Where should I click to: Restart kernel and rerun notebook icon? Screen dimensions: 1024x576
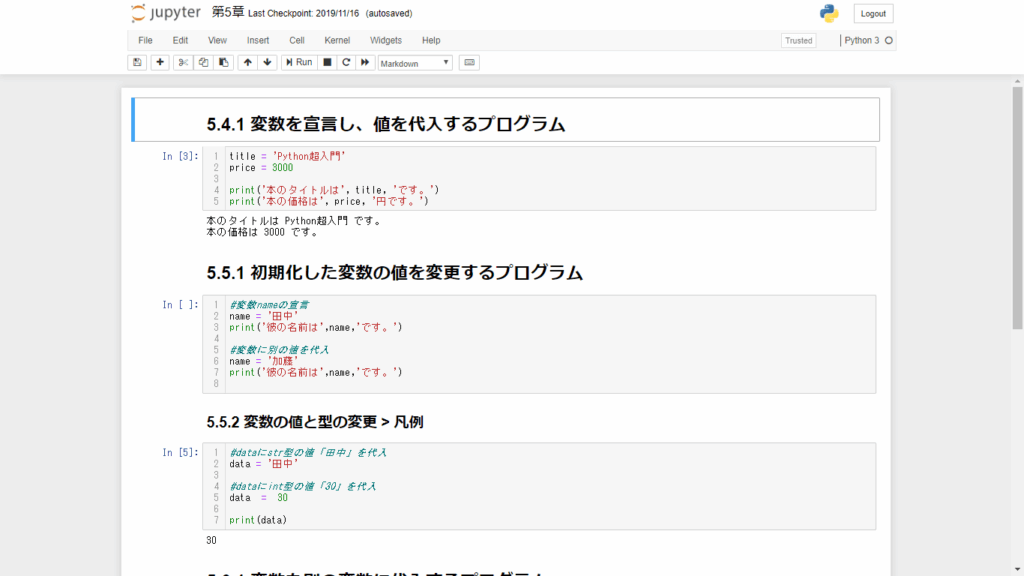(366, 62)
